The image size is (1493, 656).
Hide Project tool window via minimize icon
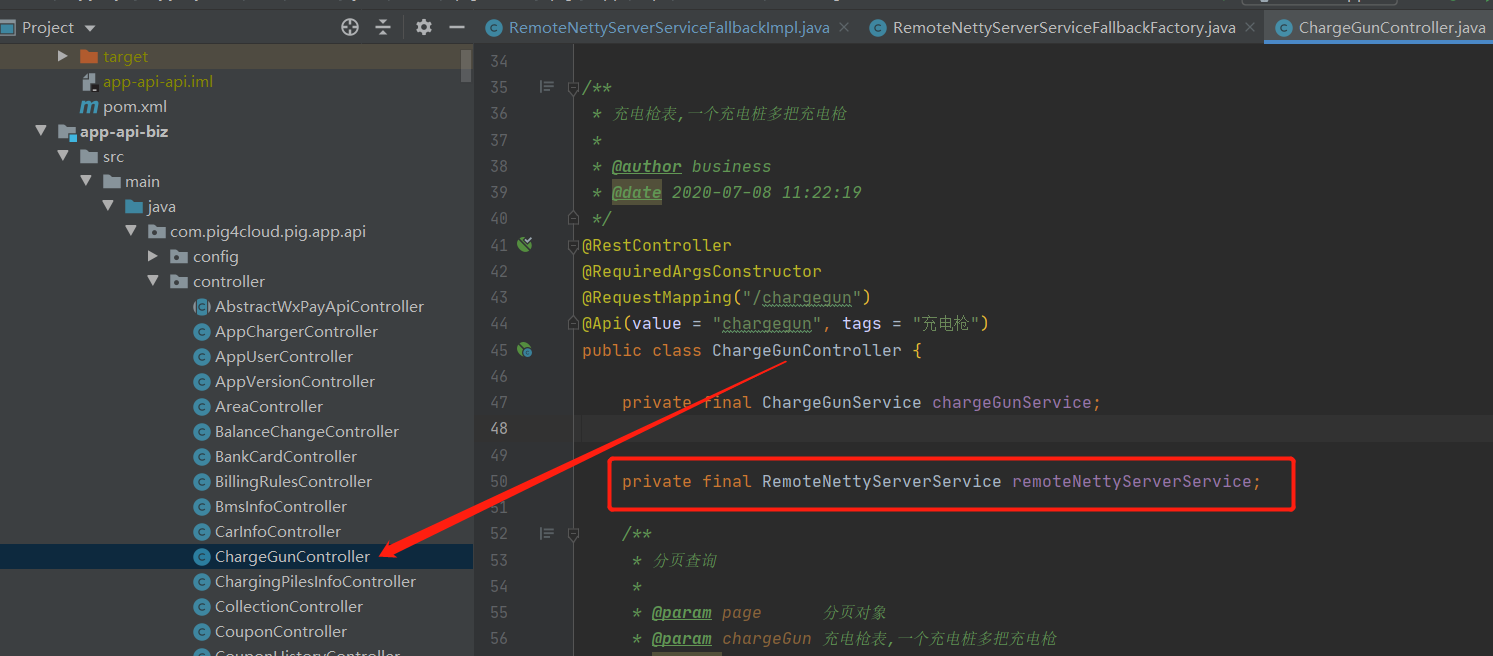click(456, 27)
